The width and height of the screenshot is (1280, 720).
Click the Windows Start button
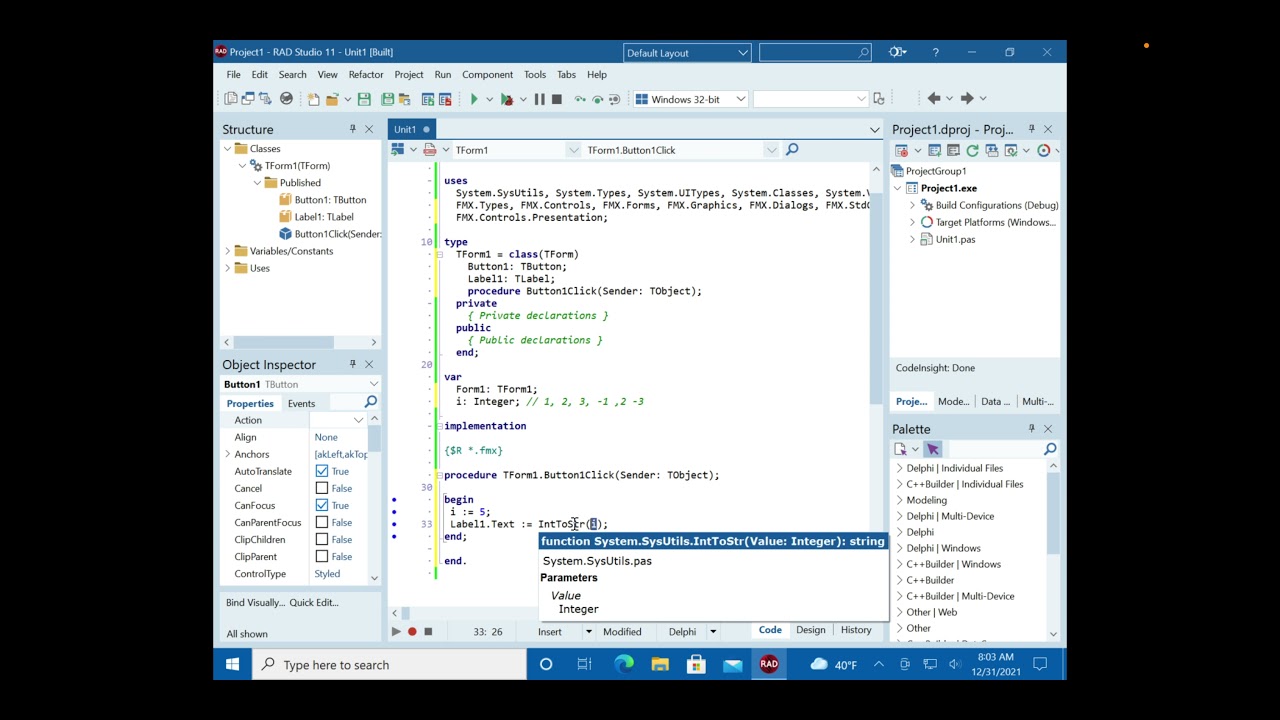232,664
